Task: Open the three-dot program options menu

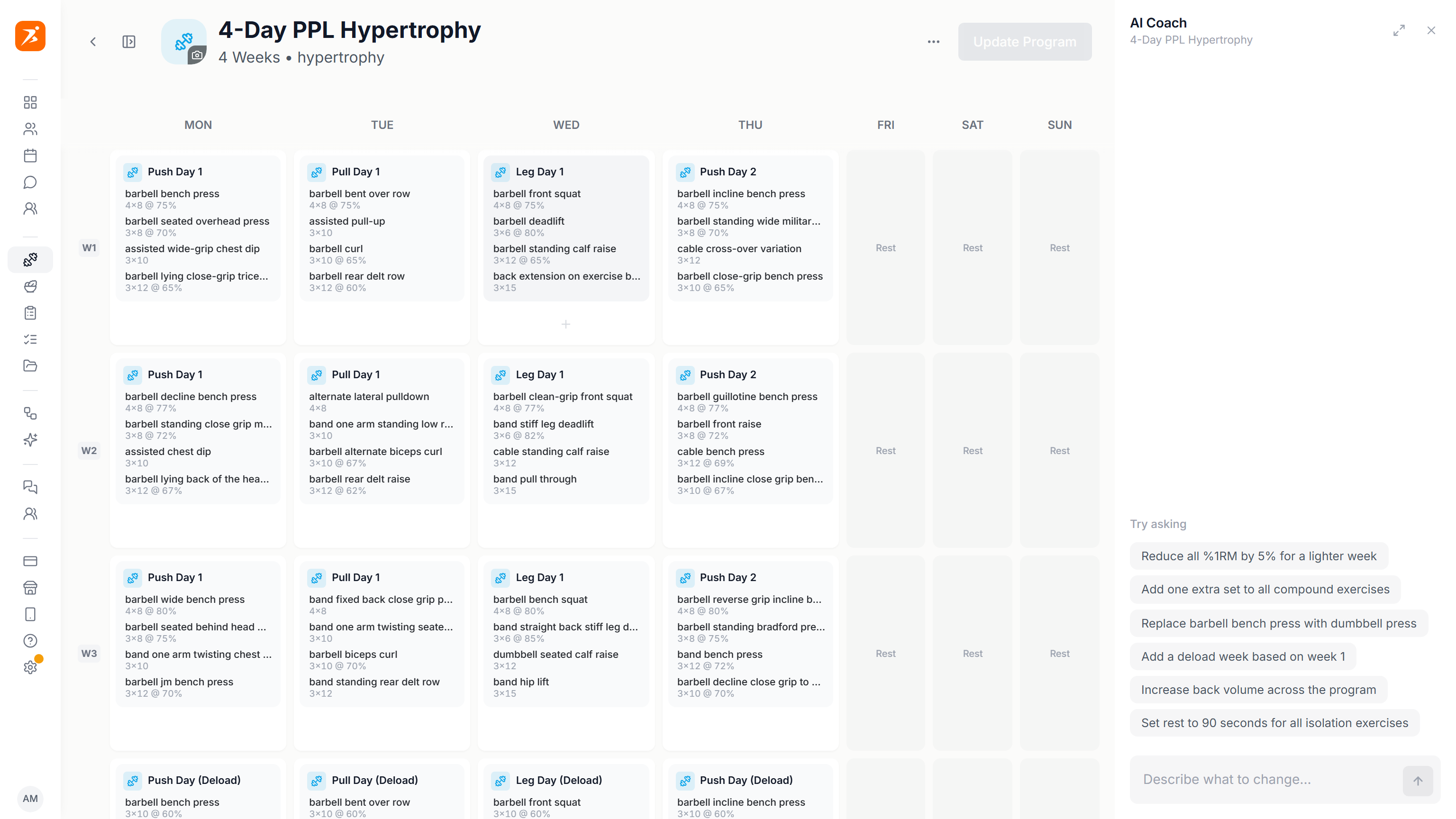Action: tap(934, 42)
